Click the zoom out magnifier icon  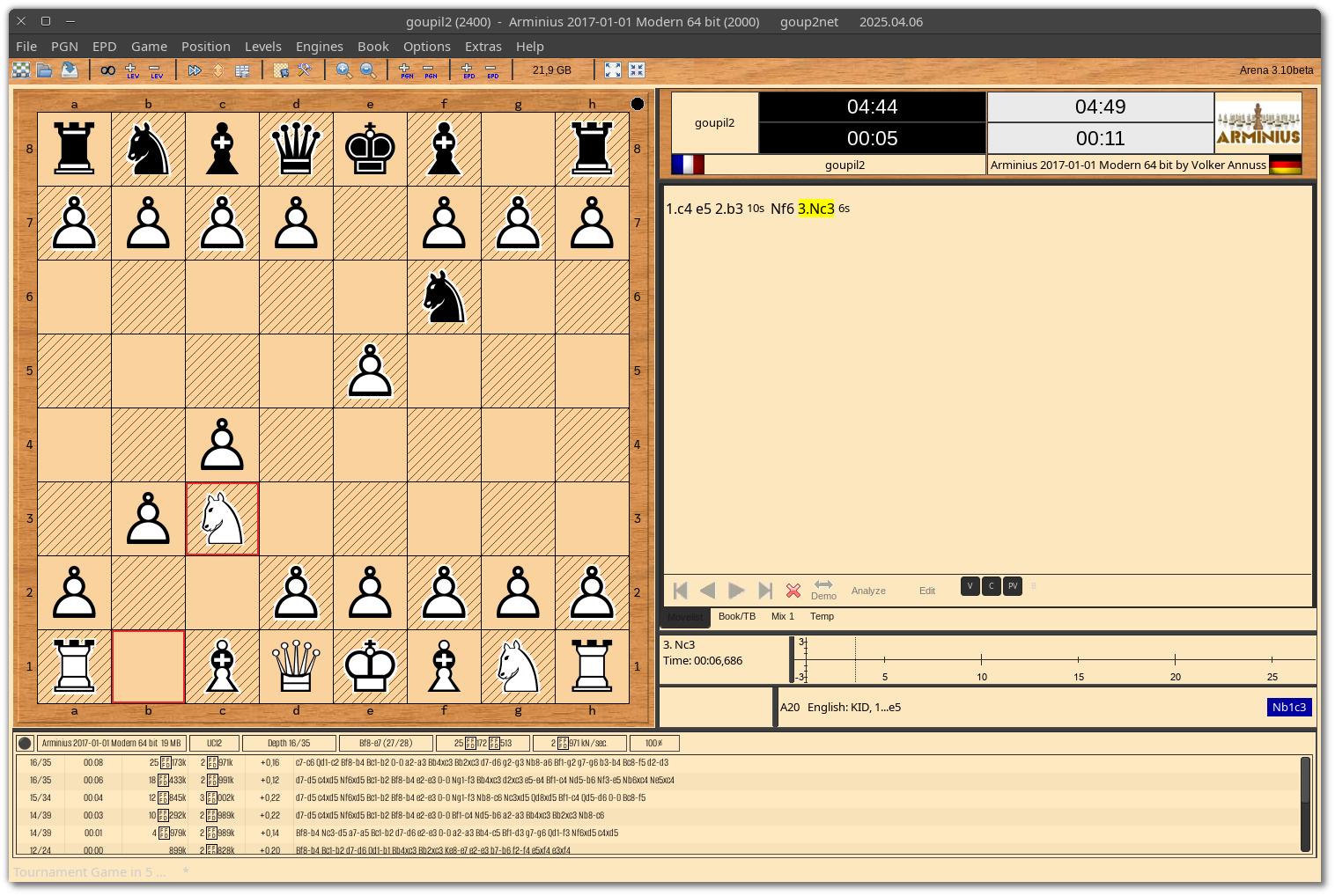pyautogui.click(x=368, y=70)
